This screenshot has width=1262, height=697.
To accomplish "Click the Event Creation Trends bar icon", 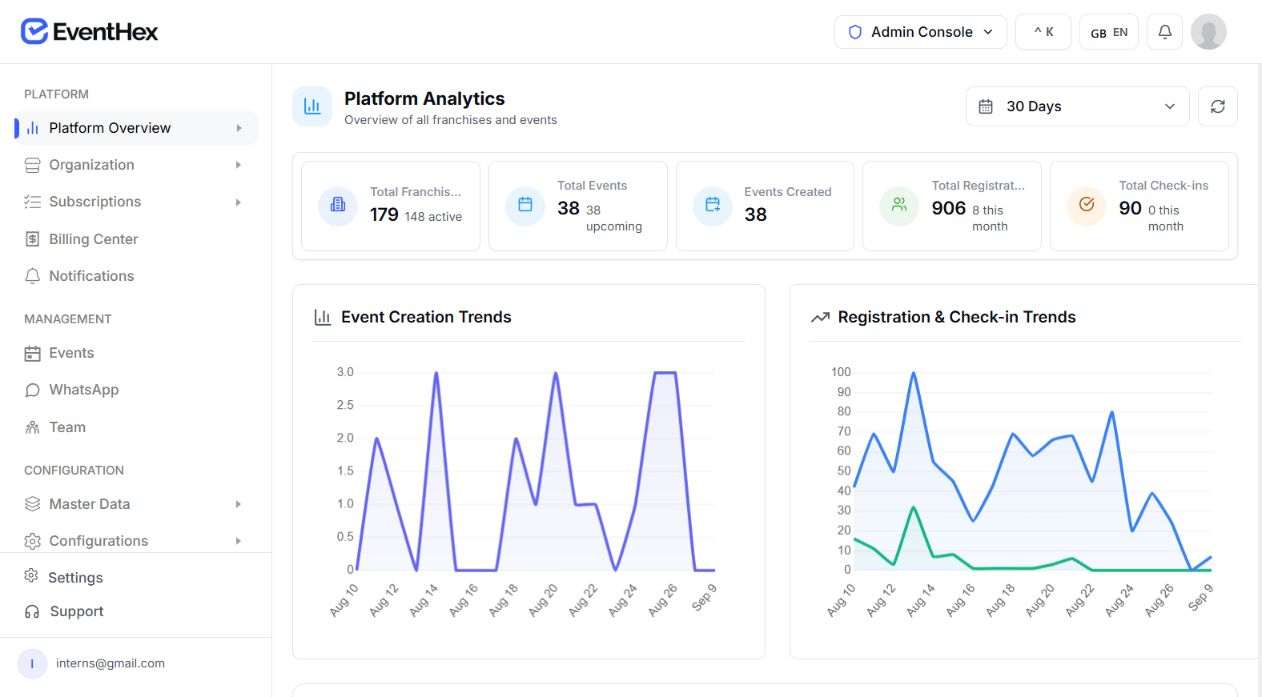I will click(x=322, y=317).
